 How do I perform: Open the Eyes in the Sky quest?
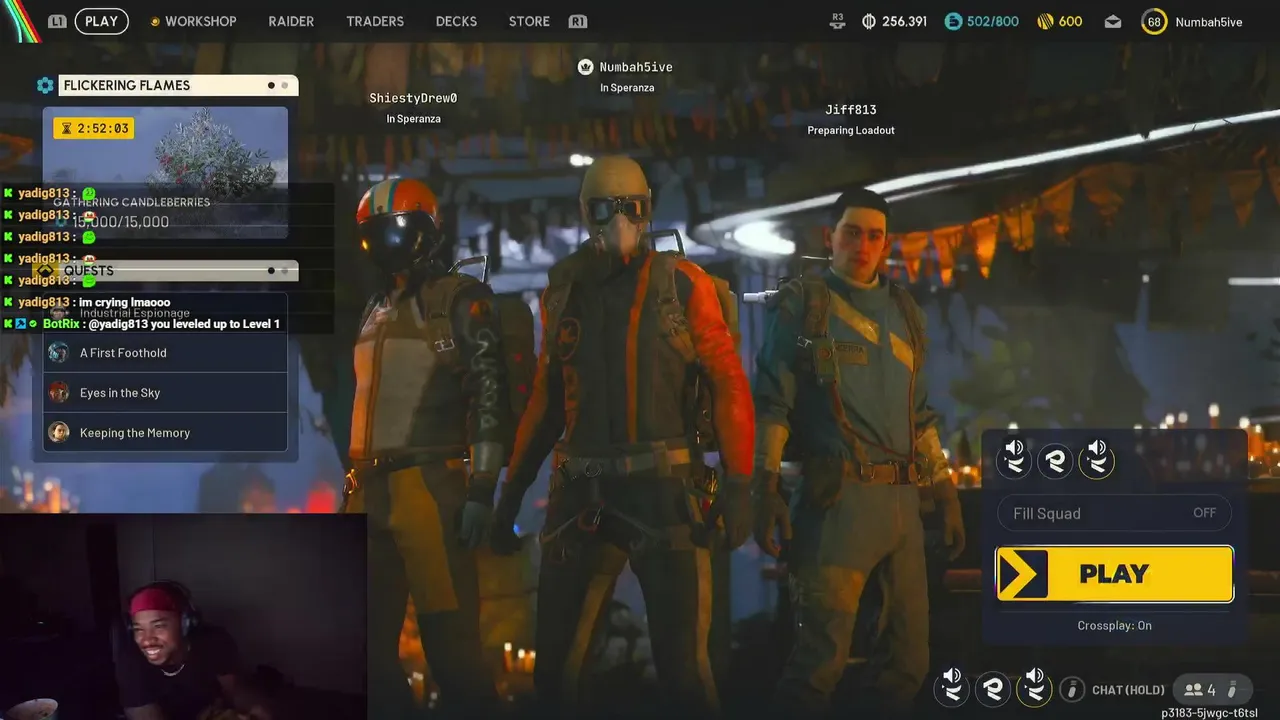(x=165, y=392)
